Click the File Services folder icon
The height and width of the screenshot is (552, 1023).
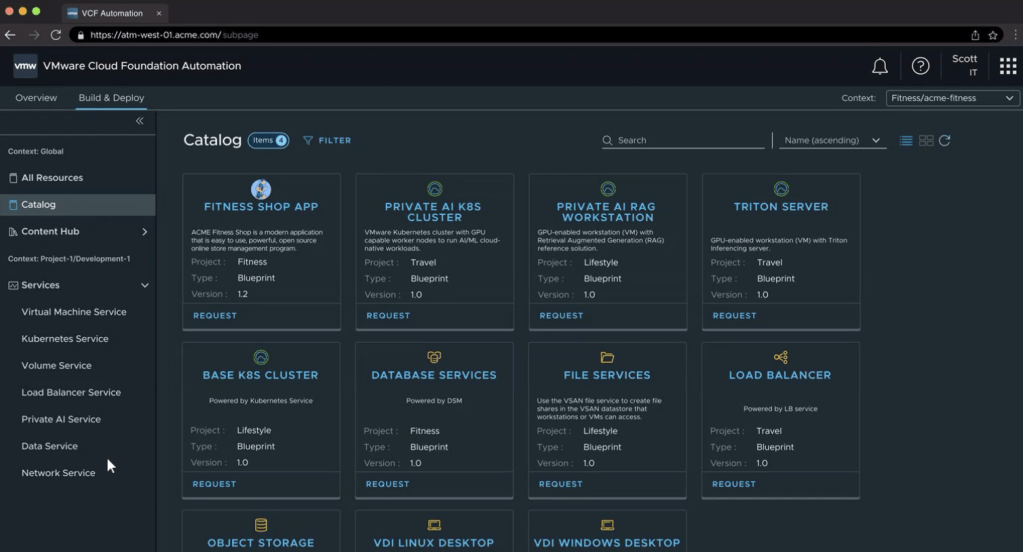pos(607,357)
